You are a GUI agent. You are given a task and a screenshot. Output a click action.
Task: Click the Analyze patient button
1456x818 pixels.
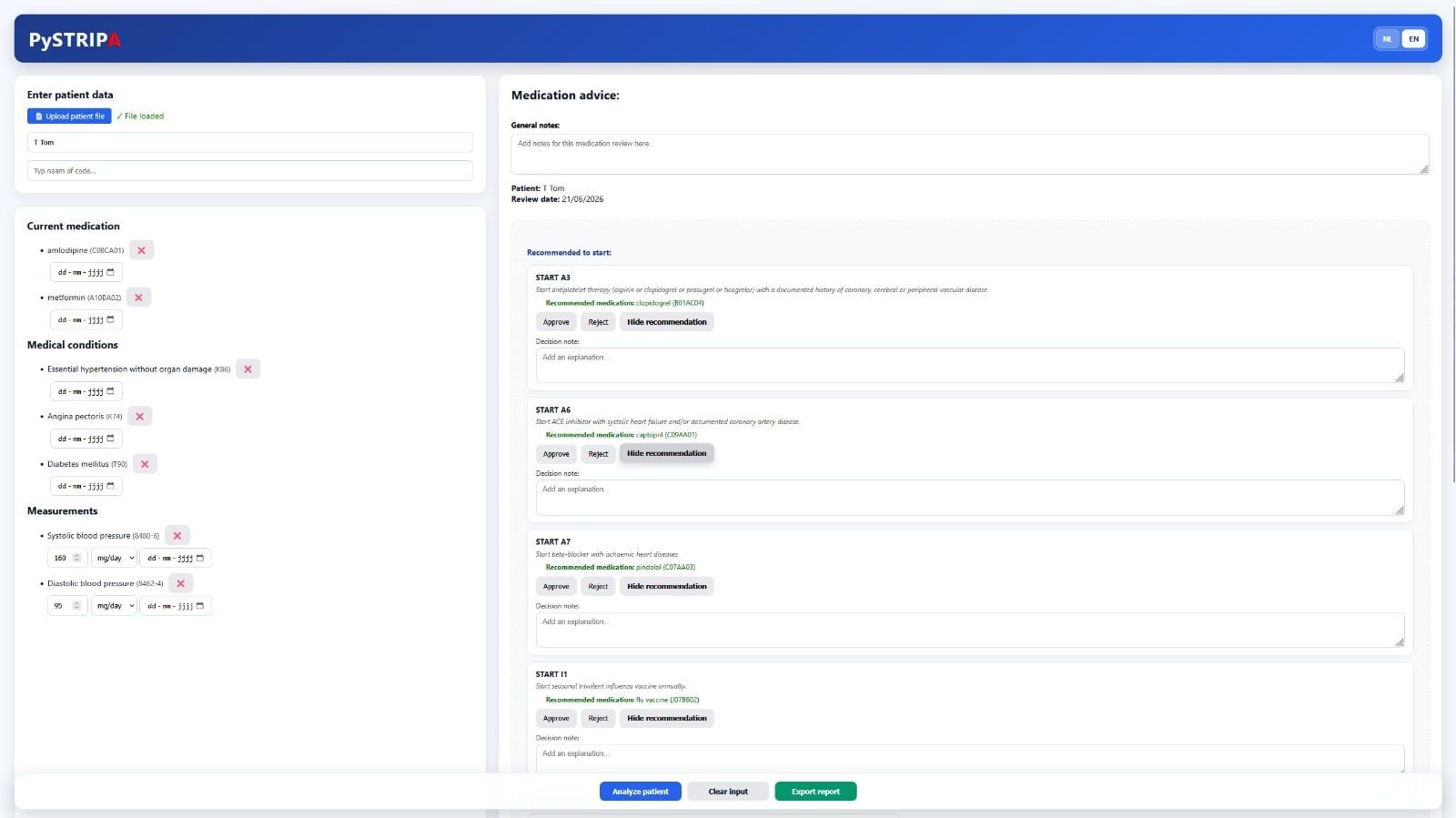coord(641,792)
